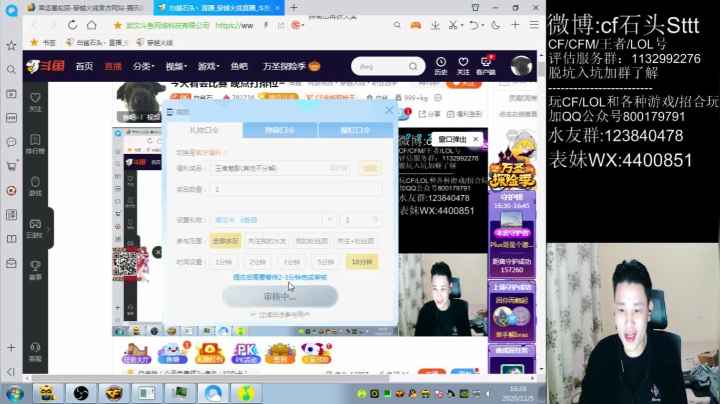Expand the 游戏 games menu

[x=208, y=66]
